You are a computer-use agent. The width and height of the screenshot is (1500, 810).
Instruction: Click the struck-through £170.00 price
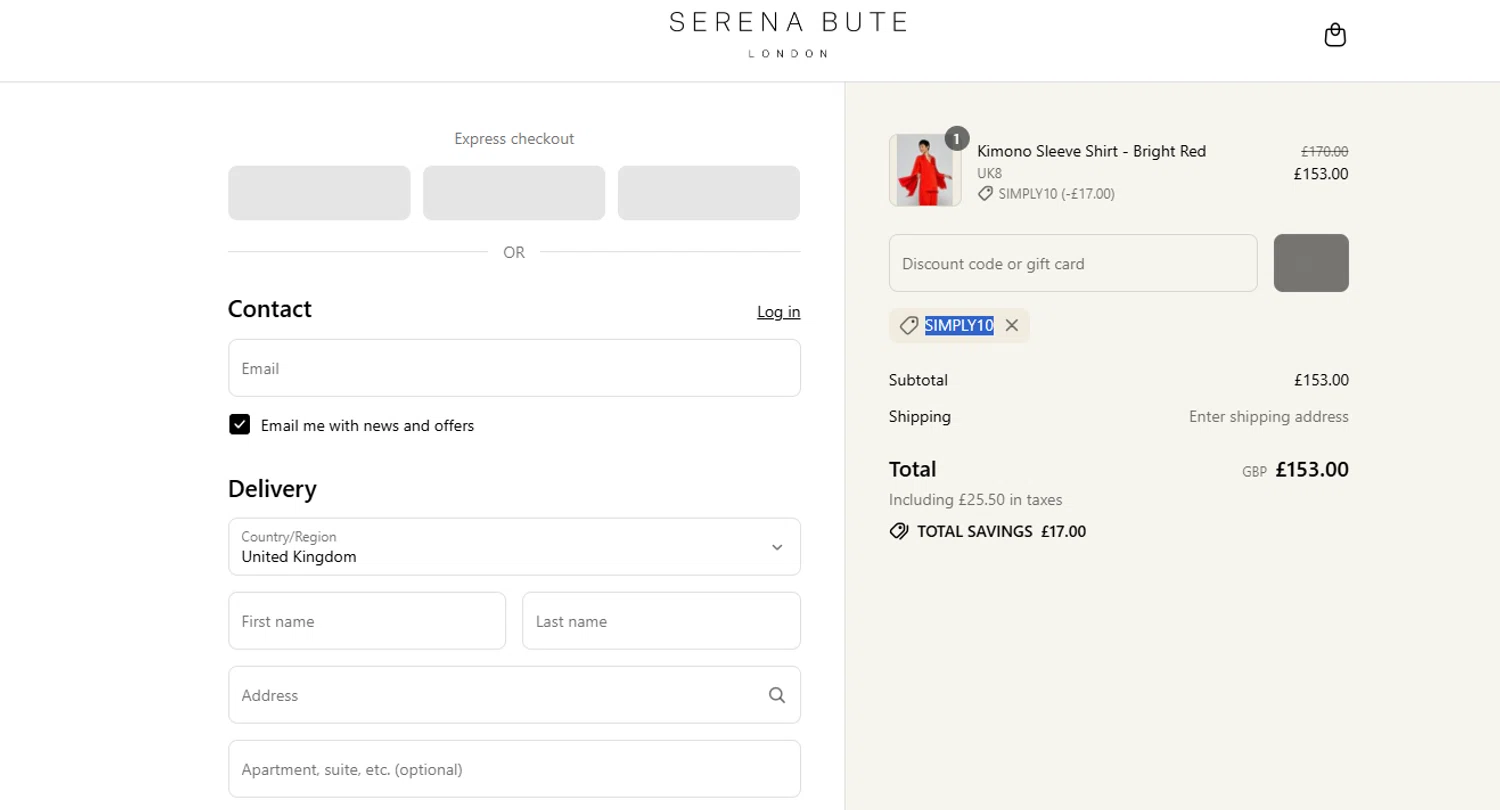click(x=1324, y=152)
